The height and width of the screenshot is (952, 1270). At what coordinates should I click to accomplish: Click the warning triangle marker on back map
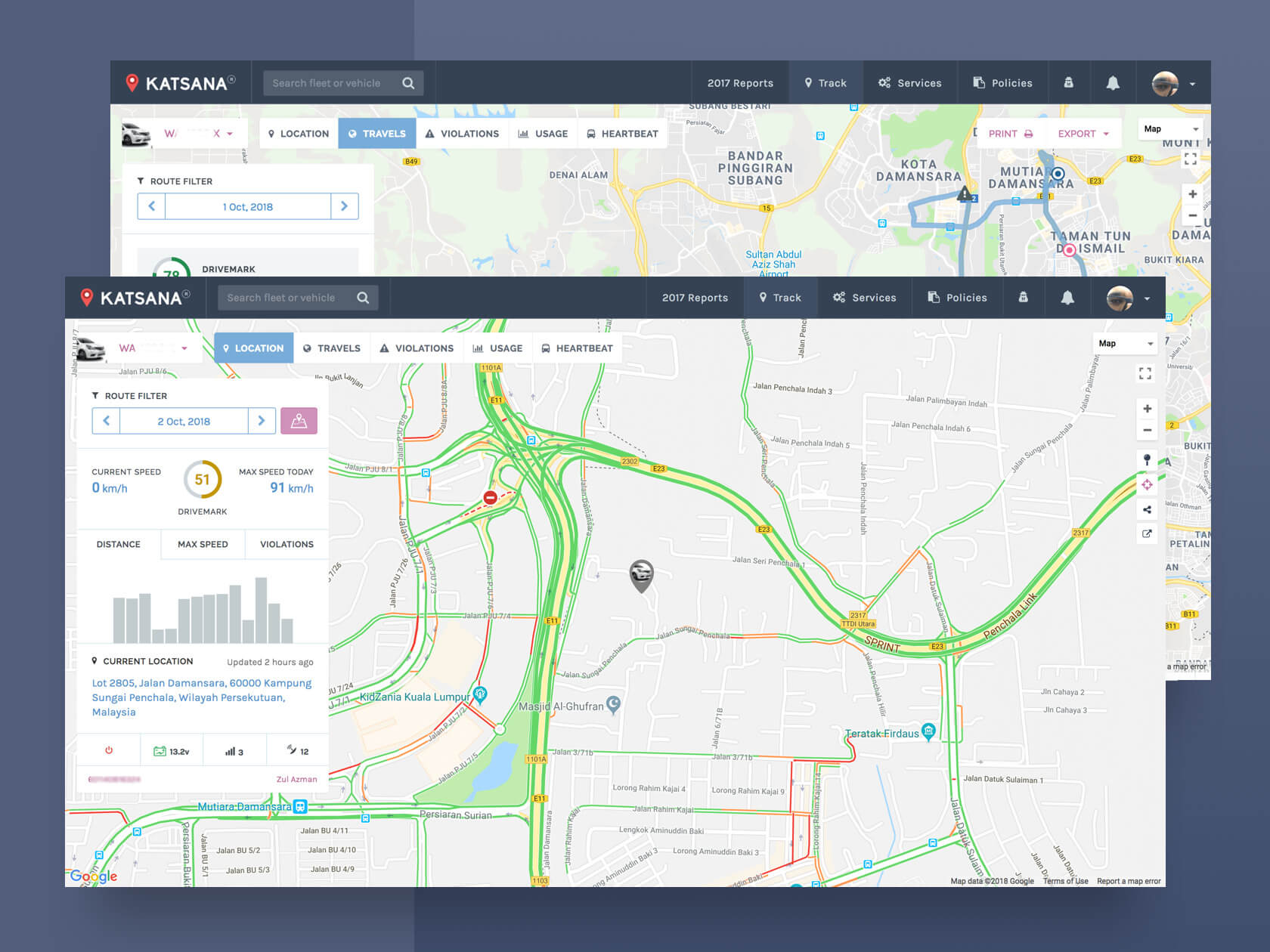965,194
